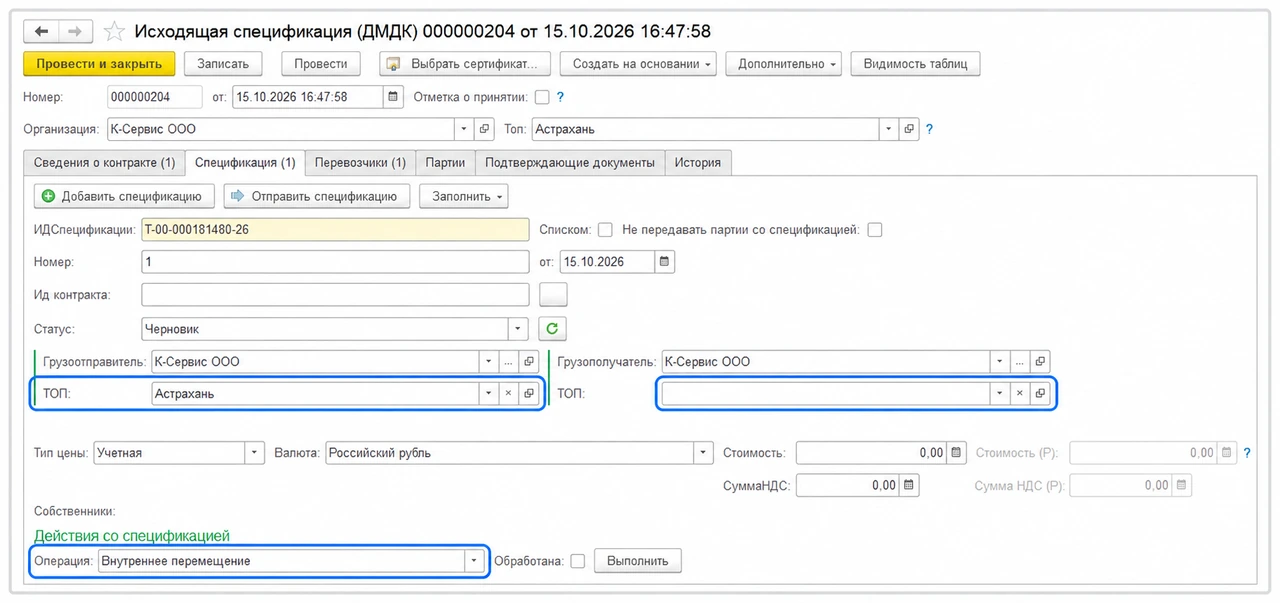Expand the Тип цены Учетная dropdown
Screen dimensions: 1280x603
point(254,453)
